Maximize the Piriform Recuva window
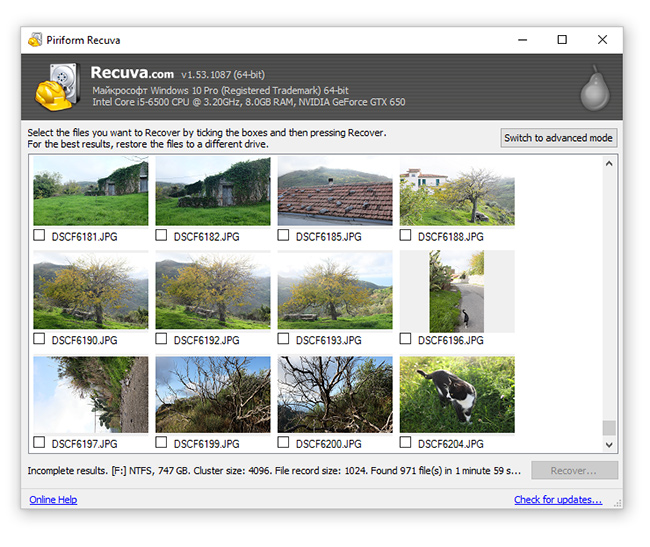 click(562, 40)
